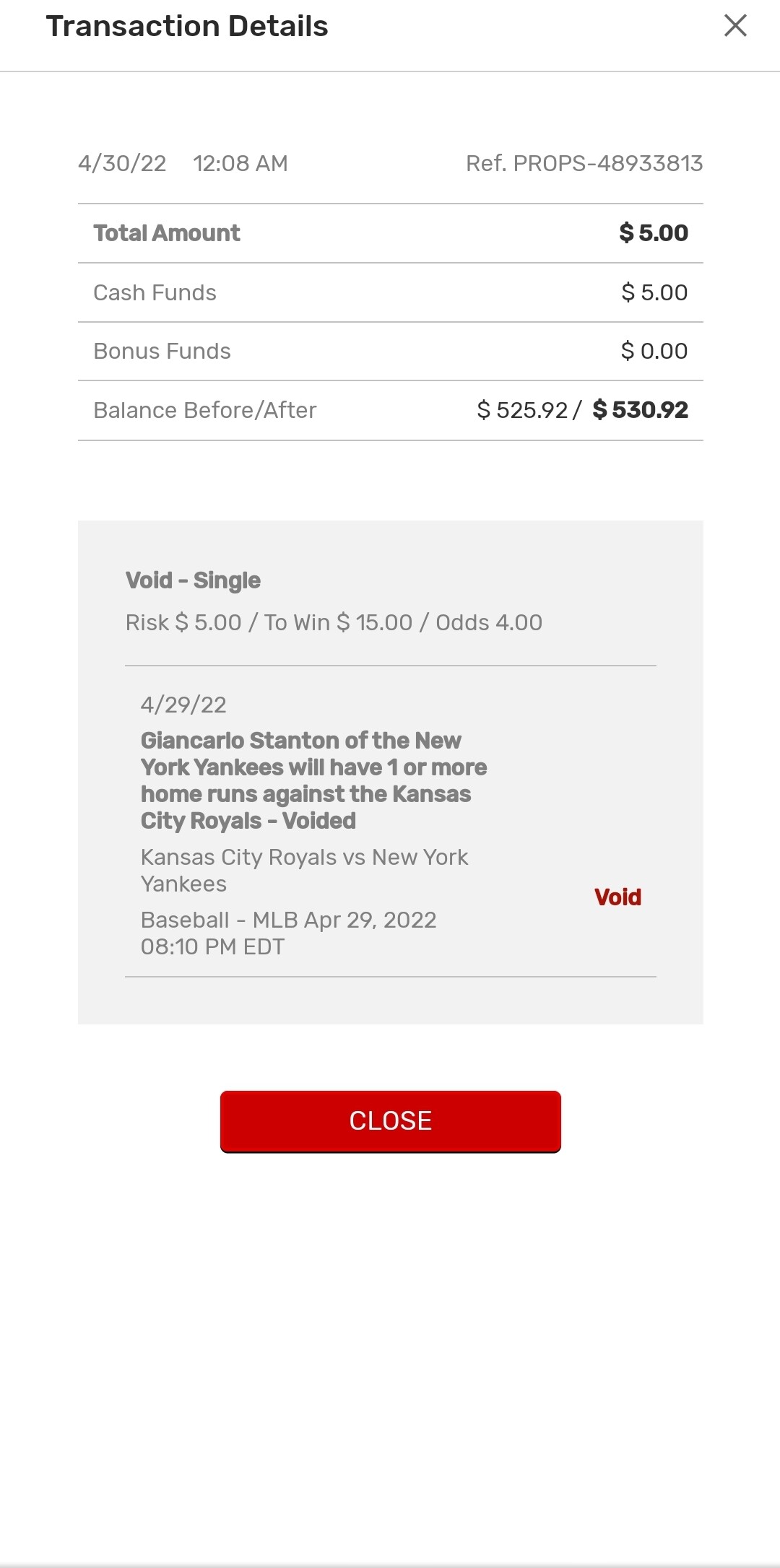This screenshot has height=1568, width=780.
Task: Click the 12:08 AM transaction time
Action: [240, 164]
